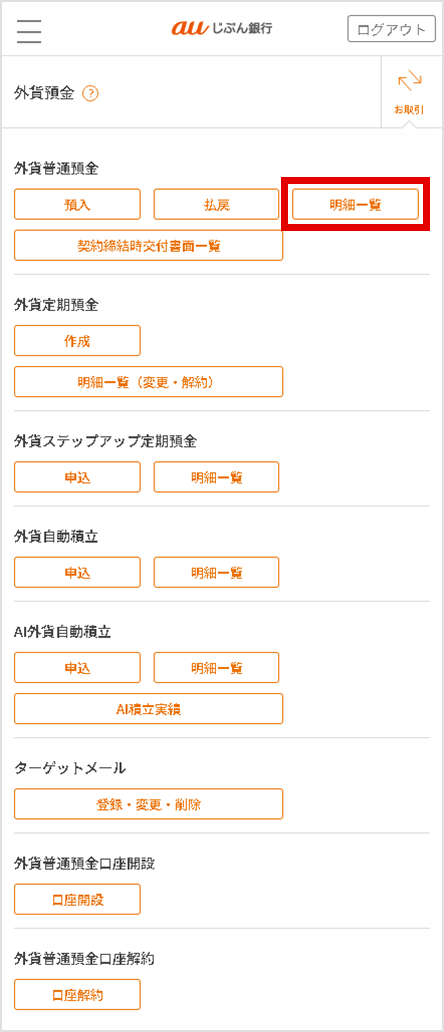Click the ログアウト button
Viewport: 444px width, 1032px height.
pos(391,29)
